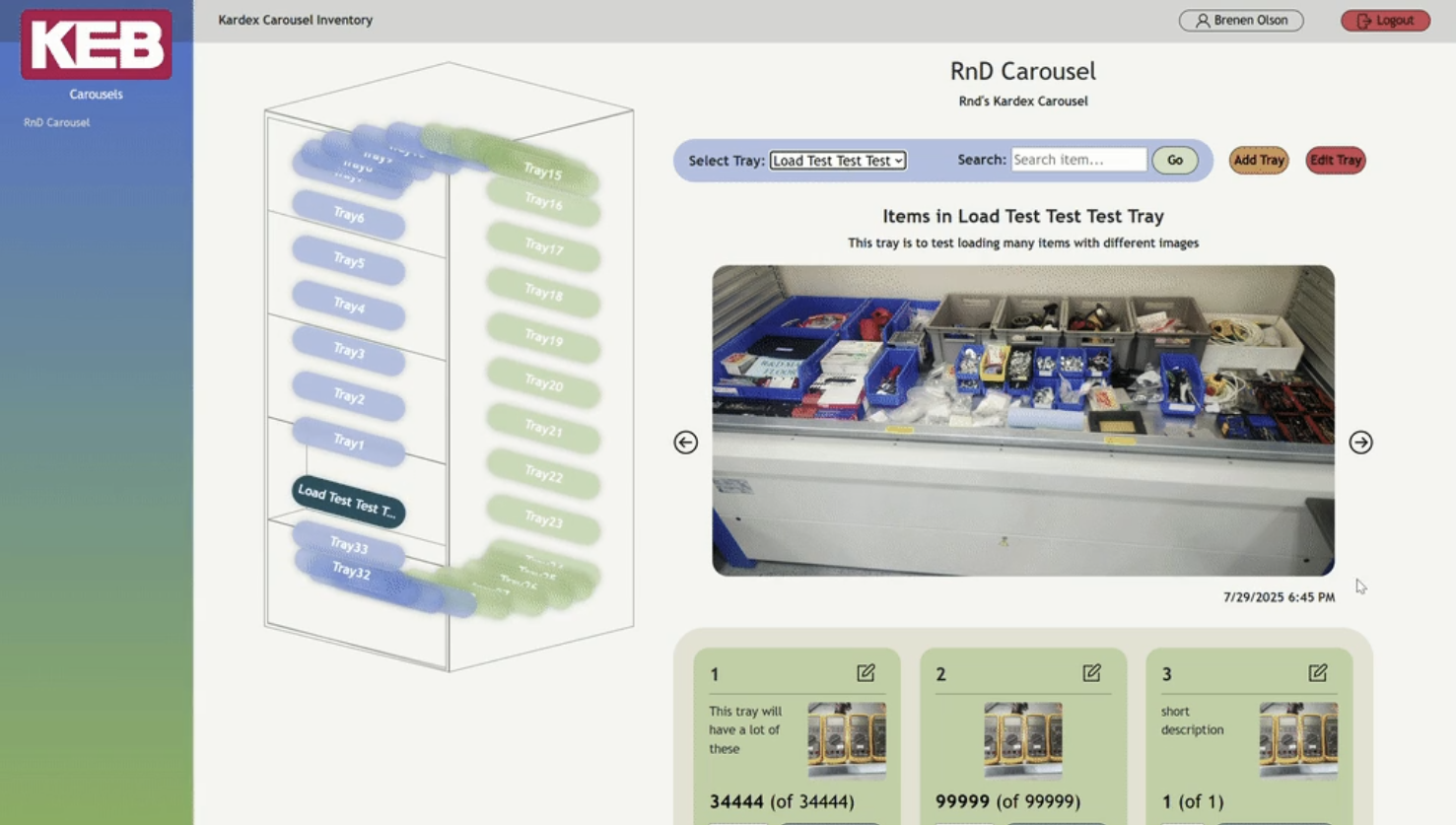Select highlighted Load Test Test tray pill
1456x825 pixels.
point(348,502)
